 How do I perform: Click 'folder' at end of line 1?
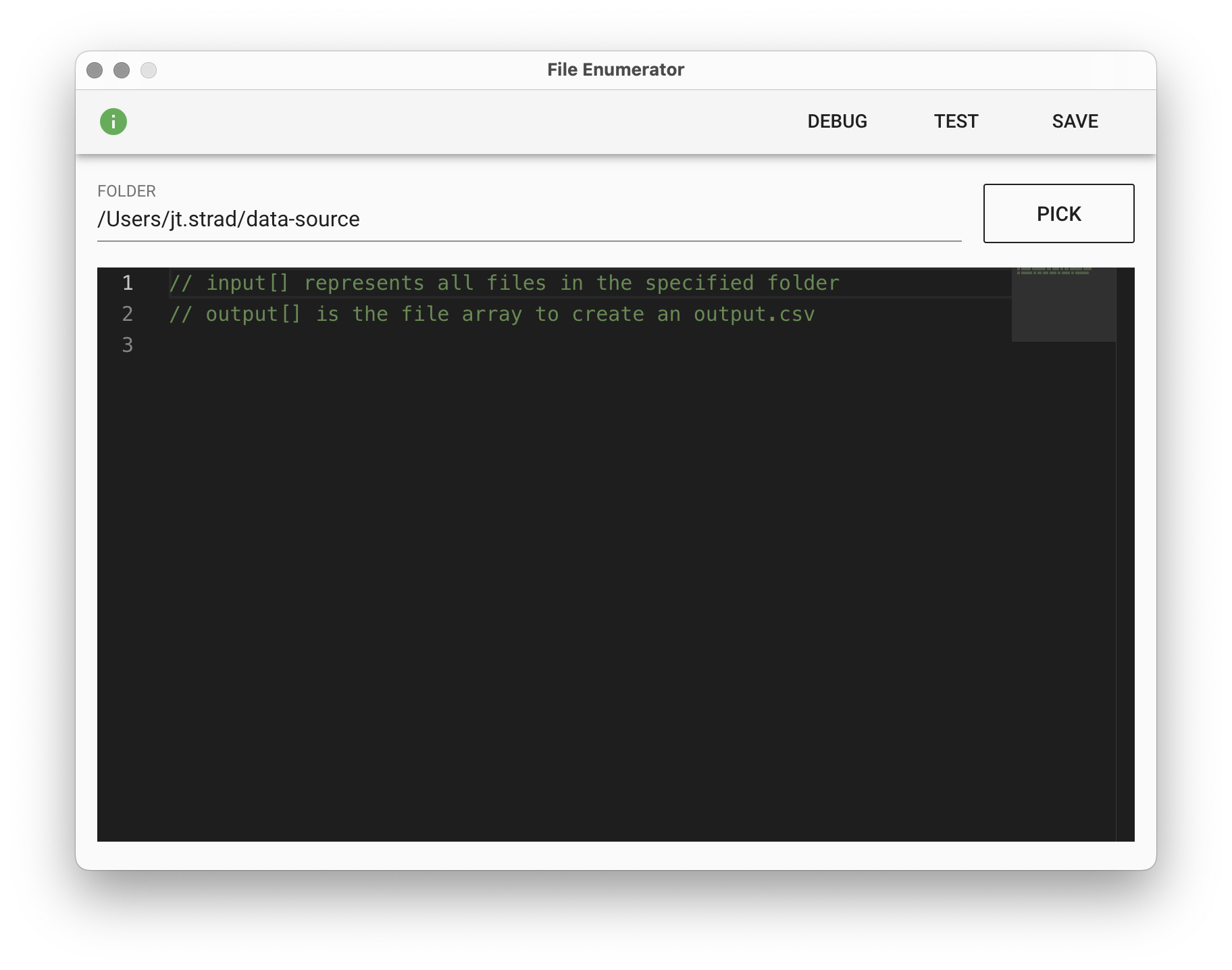point(803,283)
